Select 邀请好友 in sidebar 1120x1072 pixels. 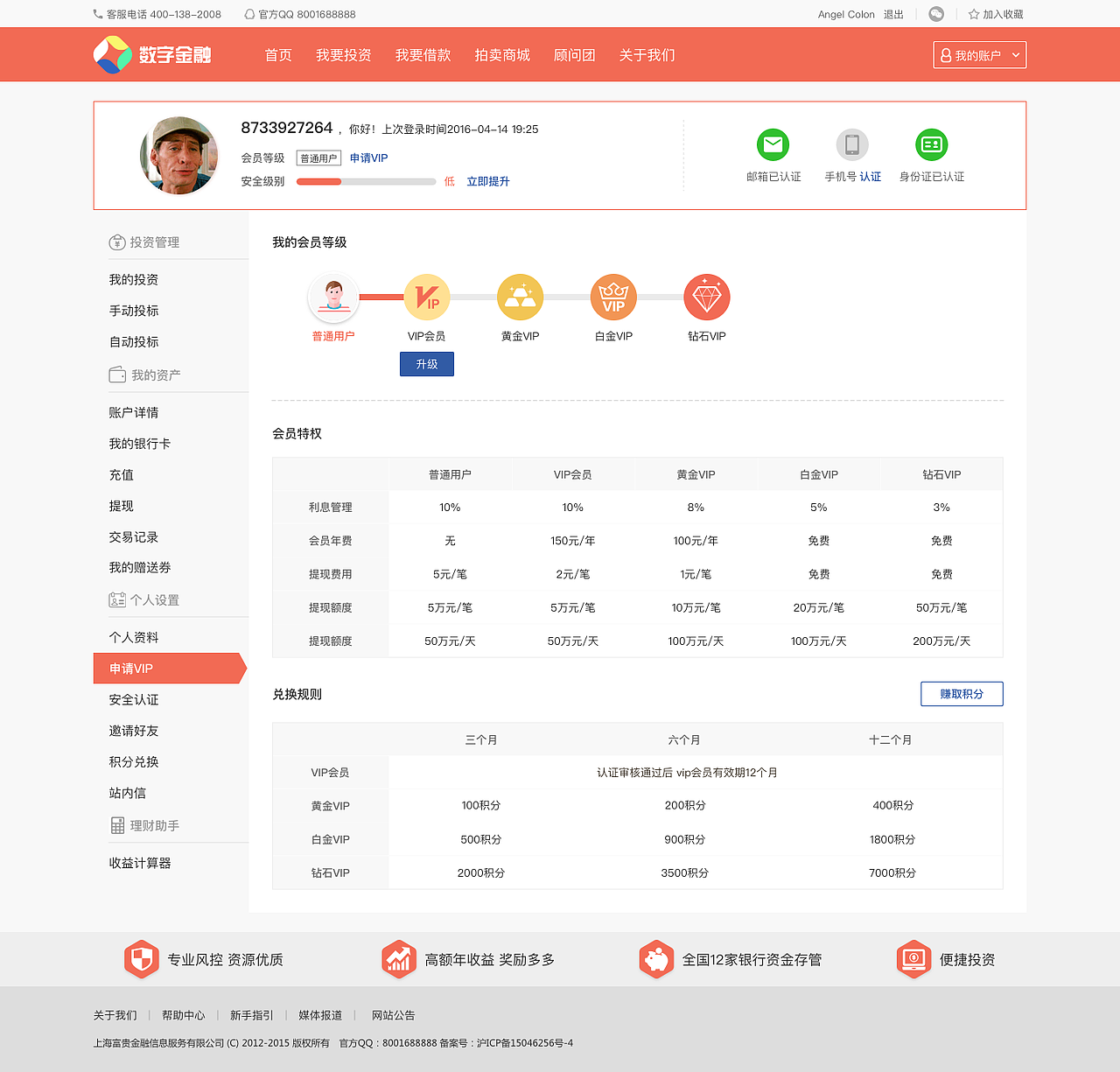pos(134,731)
